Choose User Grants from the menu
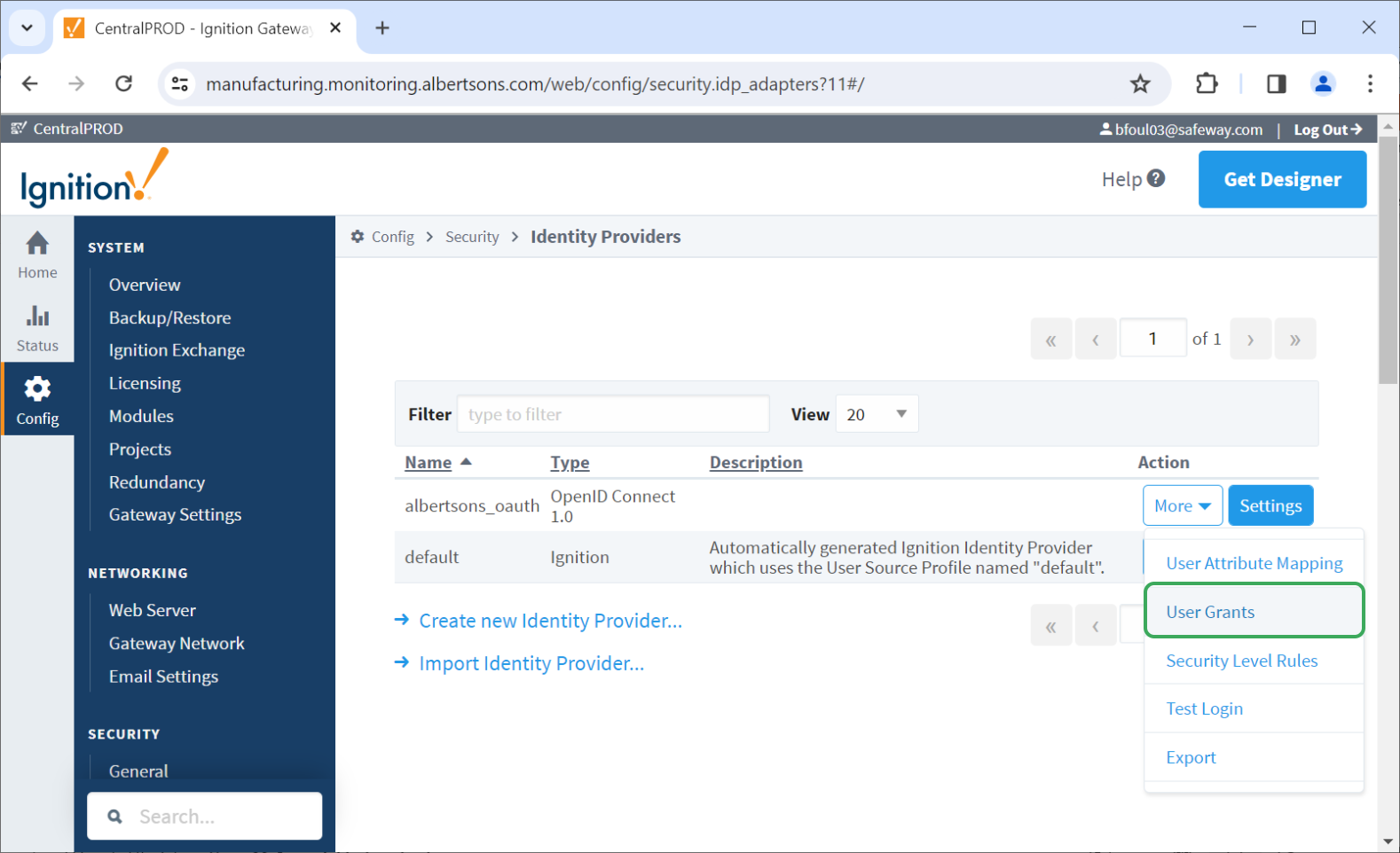Screen dimensions: 1400x853 point(1254,611)
